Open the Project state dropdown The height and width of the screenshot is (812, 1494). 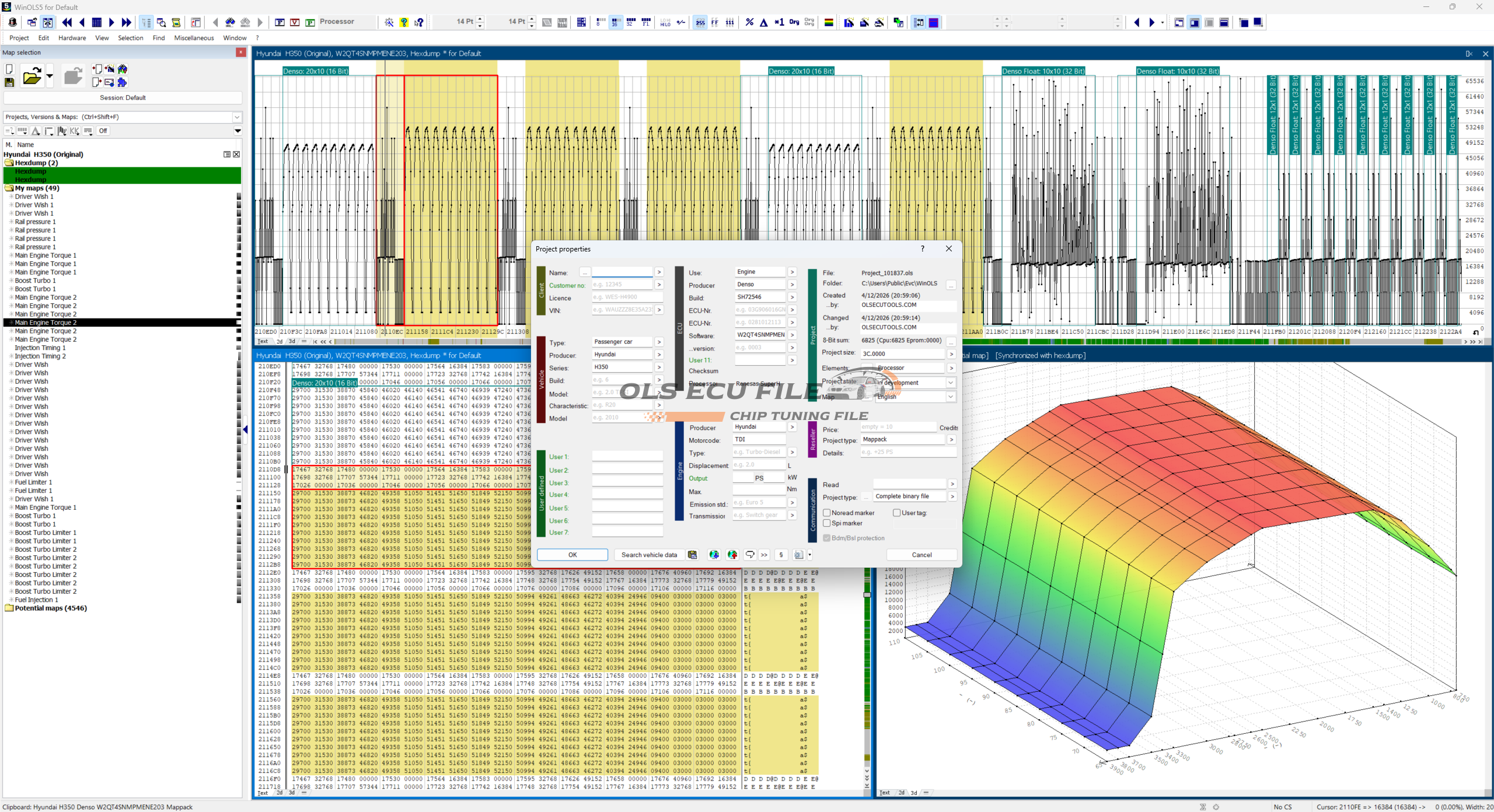point(950,383)
